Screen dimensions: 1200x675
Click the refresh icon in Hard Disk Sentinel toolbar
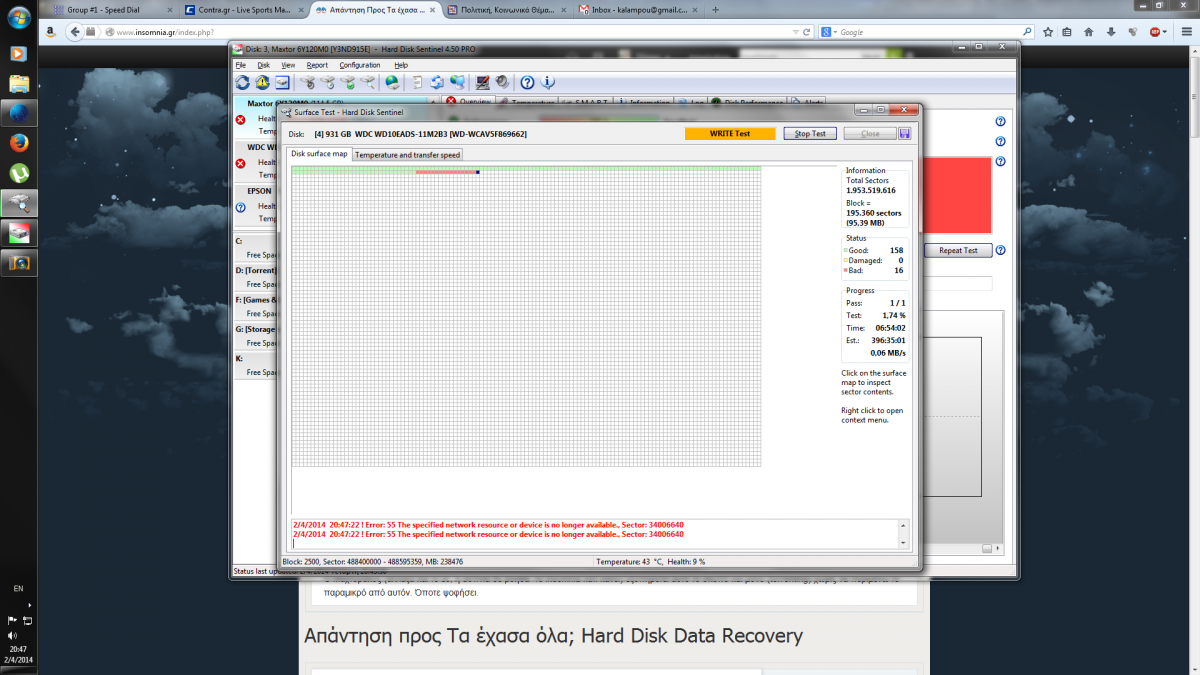click(243, 82)
